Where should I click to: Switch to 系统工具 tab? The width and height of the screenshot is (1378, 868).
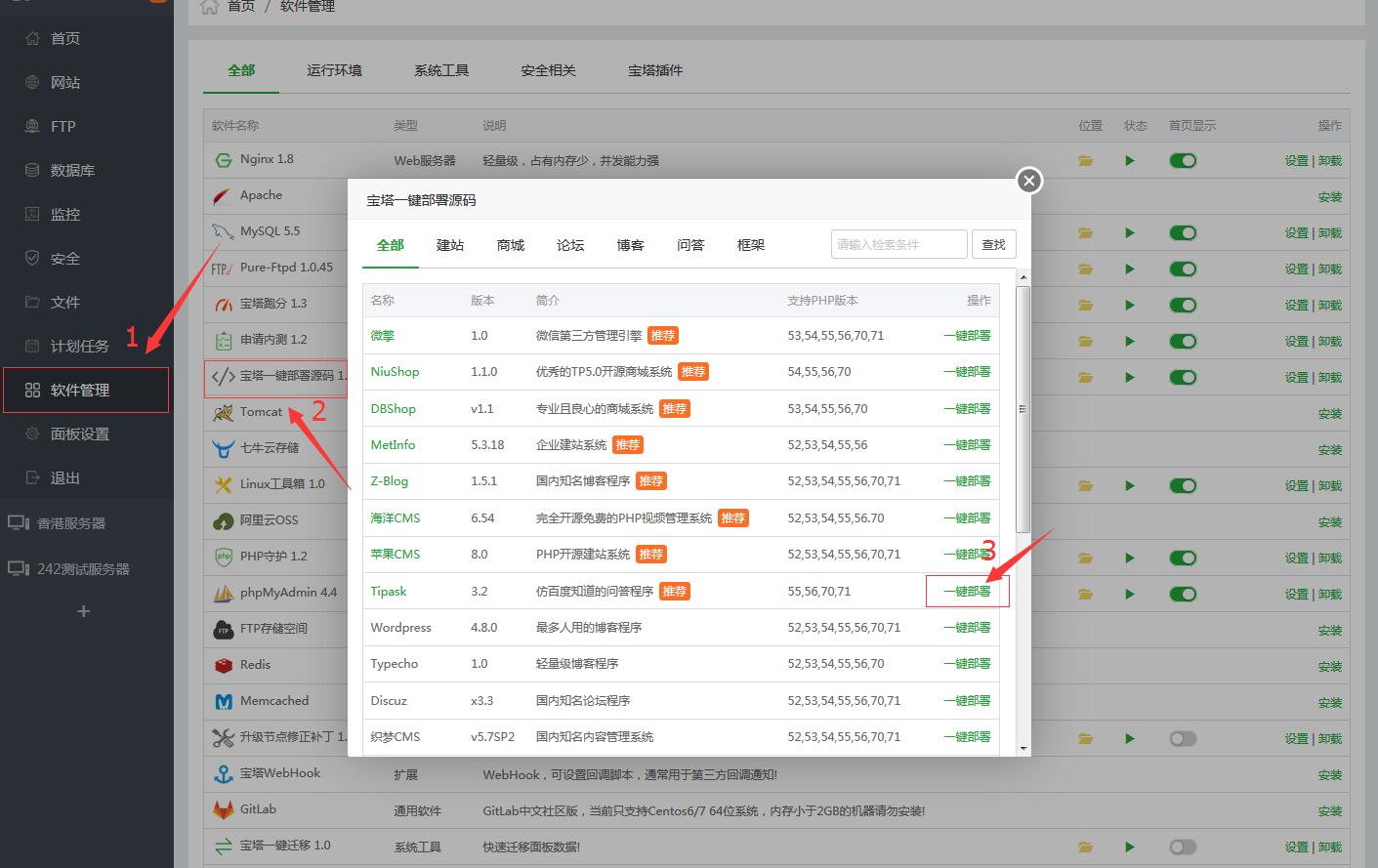[x=441, y=70]
